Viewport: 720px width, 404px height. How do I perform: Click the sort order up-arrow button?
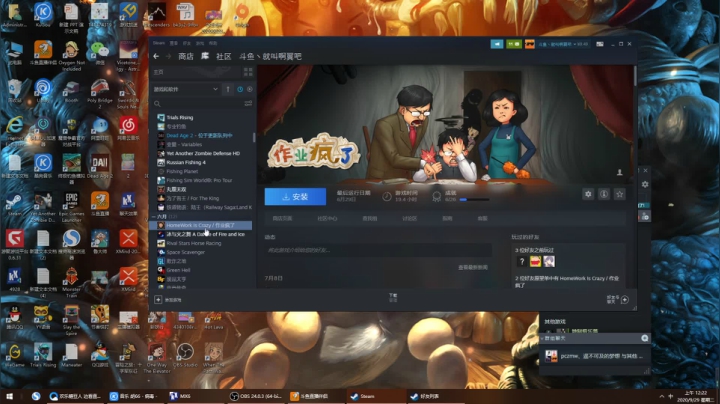(x=228, y=89)
